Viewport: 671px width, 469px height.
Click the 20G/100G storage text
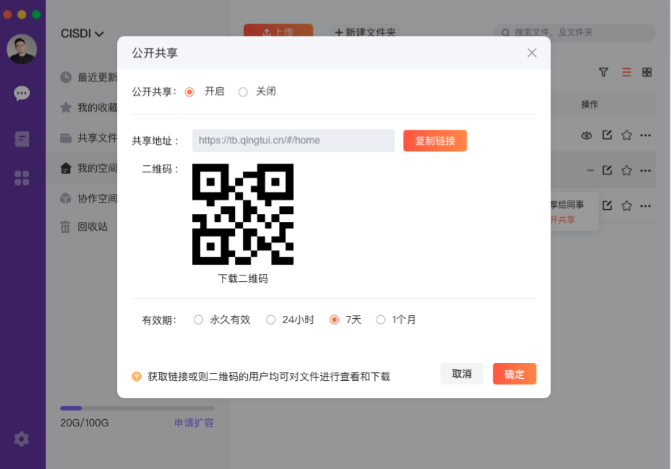pyautogui.click(x=84, y=423)
